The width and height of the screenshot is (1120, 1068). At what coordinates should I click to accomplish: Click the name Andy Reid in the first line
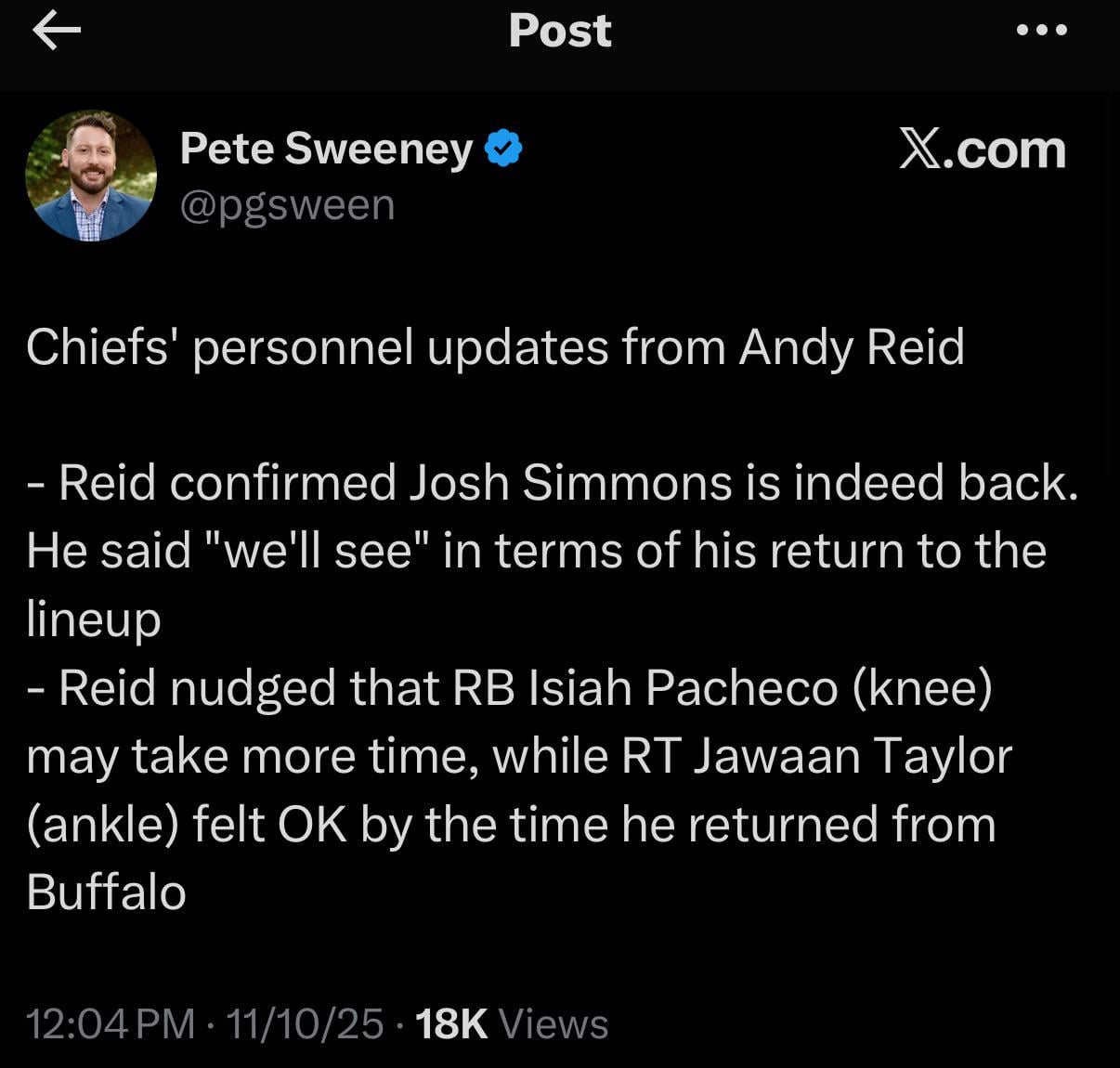852,347
